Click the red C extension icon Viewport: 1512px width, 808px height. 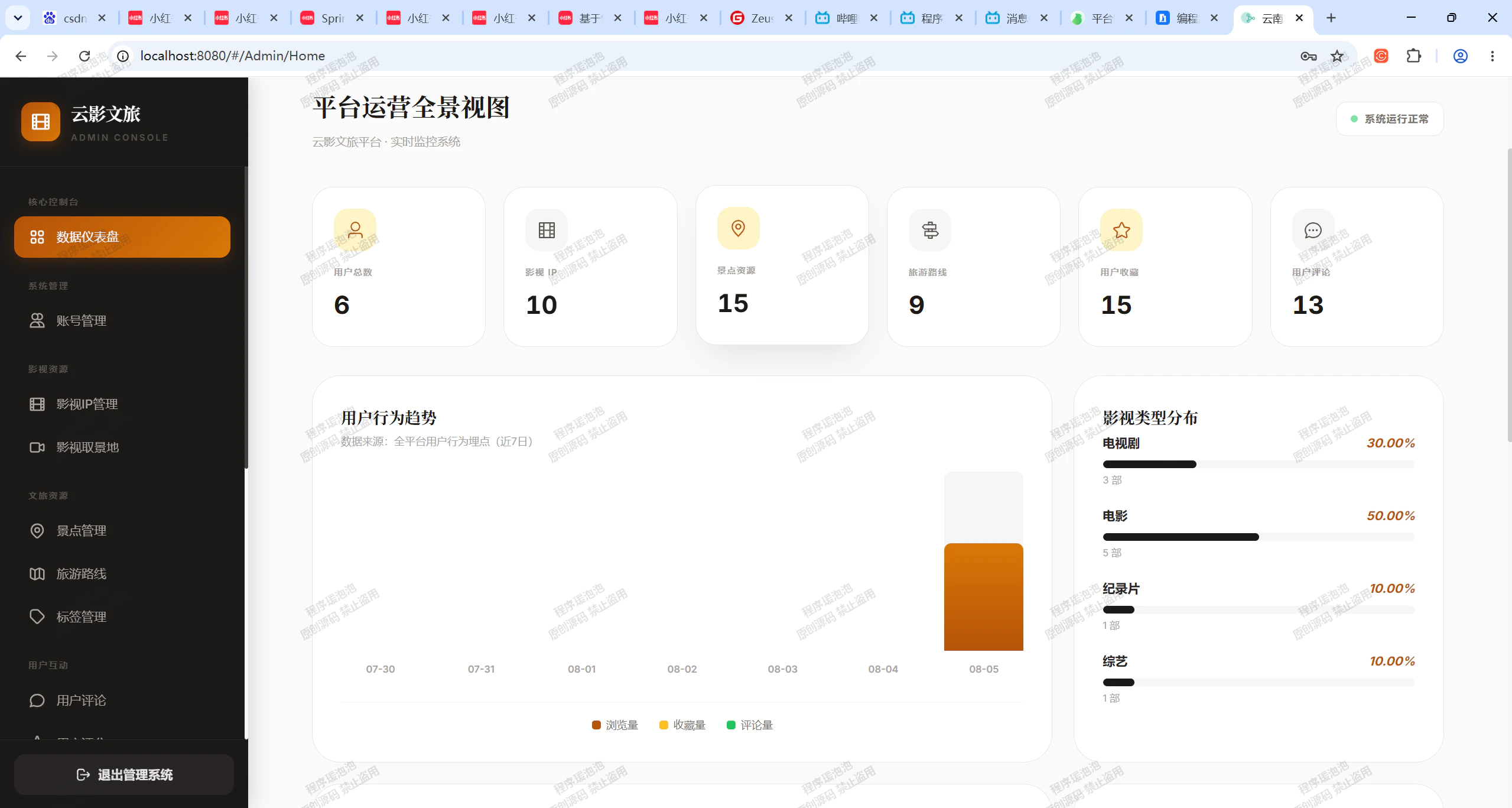click(1381, 56)
